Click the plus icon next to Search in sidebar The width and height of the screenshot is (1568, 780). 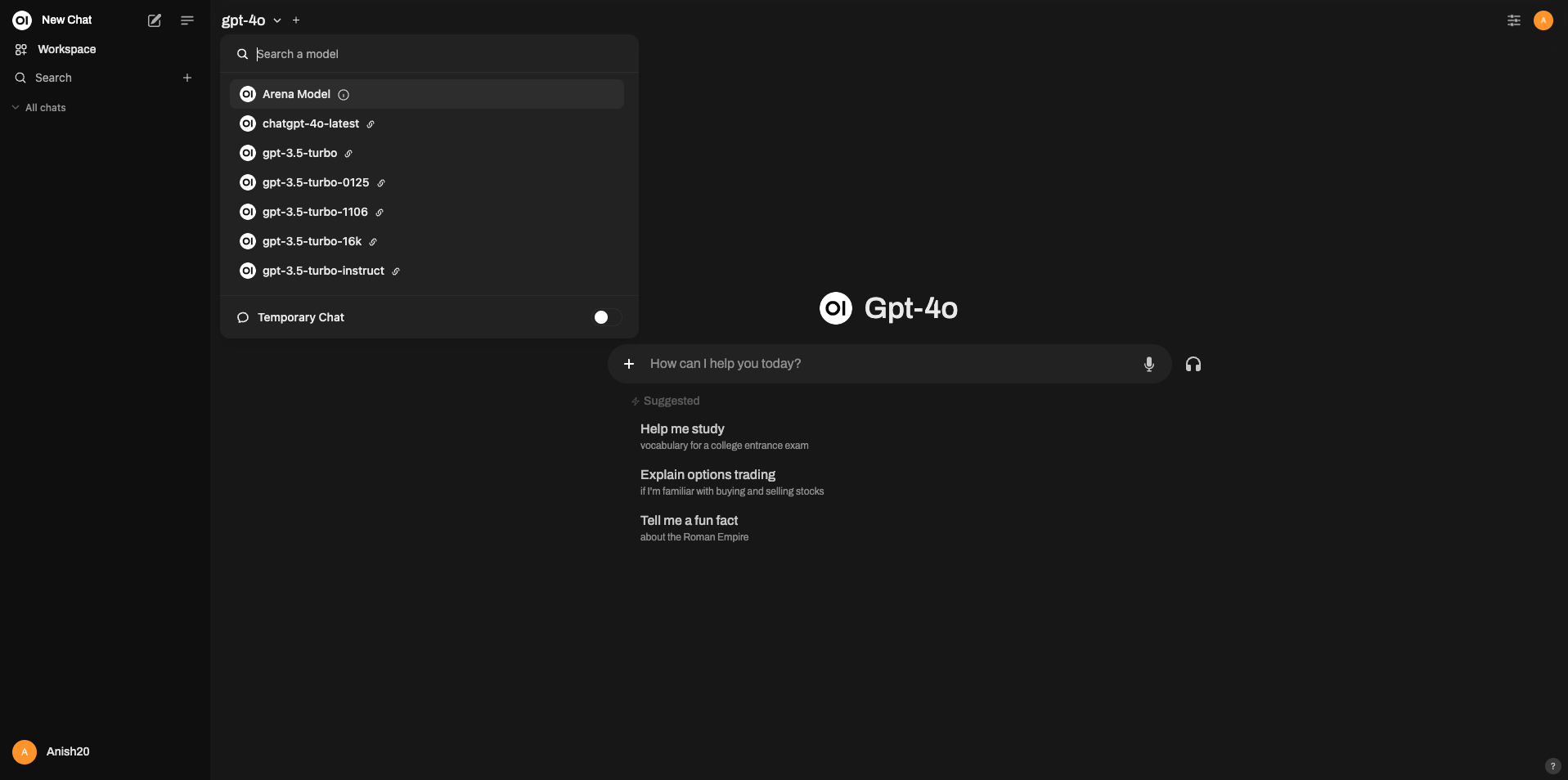(x=186, y=78)
